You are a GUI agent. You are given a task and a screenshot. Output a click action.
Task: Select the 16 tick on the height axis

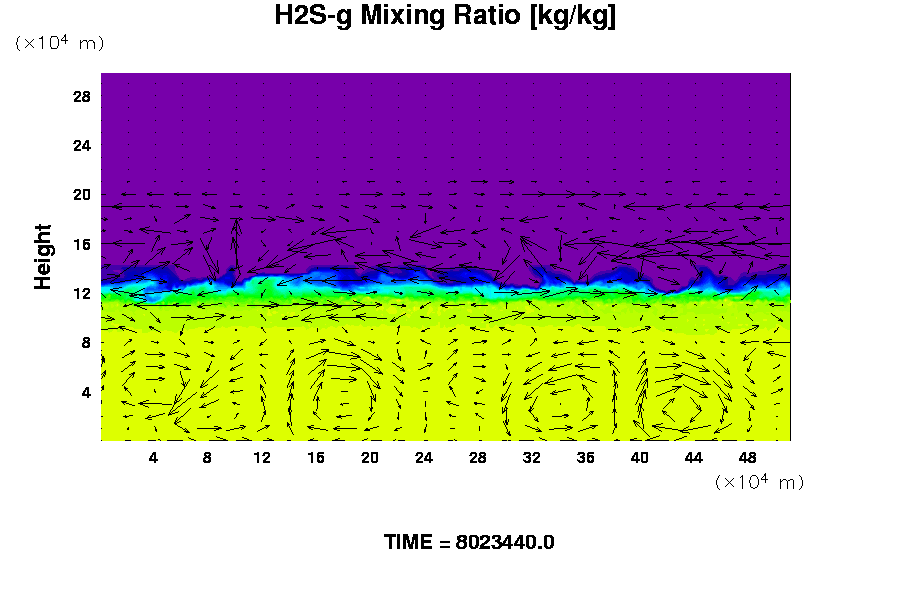81,244
